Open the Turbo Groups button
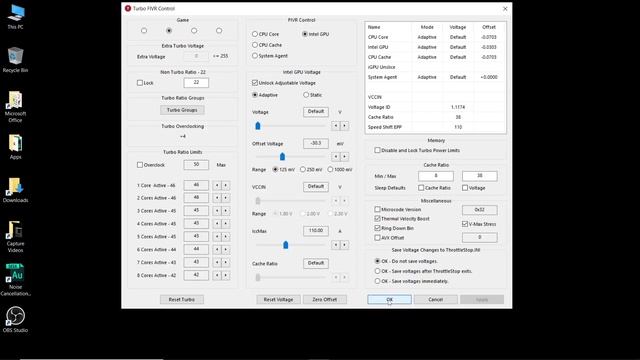 point(182,110)
